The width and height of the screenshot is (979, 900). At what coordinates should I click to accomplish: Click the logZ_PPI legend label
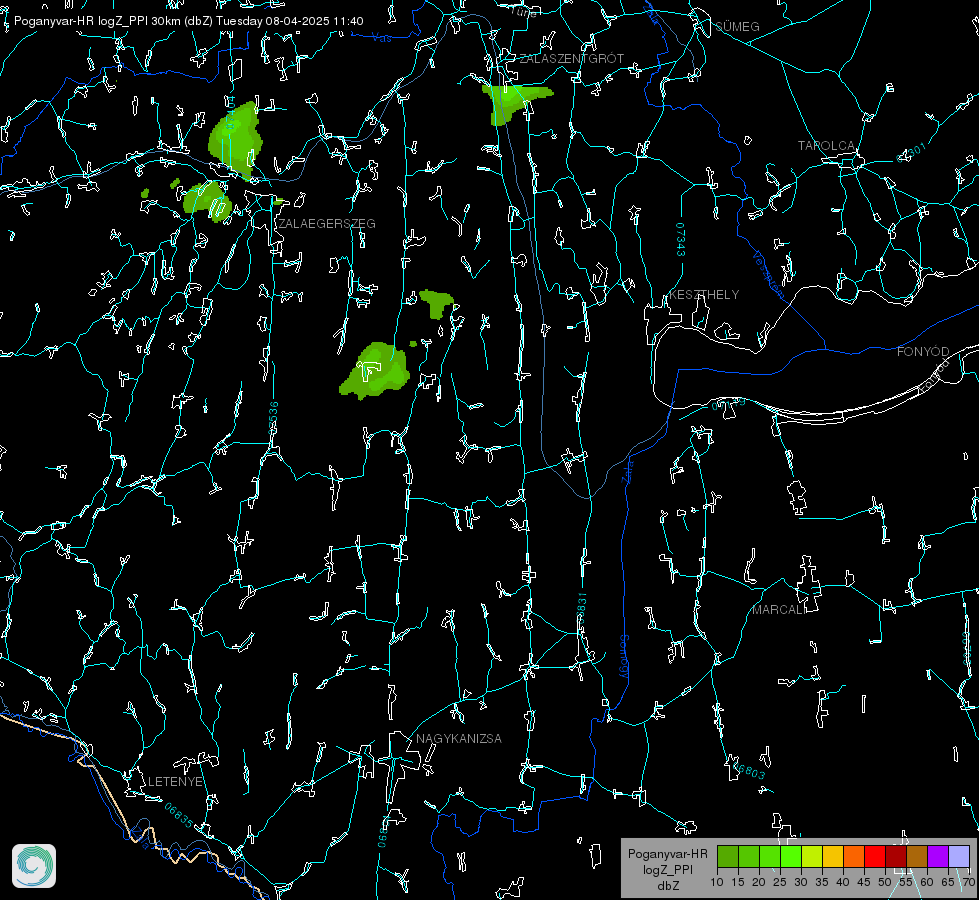coord(667,870)
